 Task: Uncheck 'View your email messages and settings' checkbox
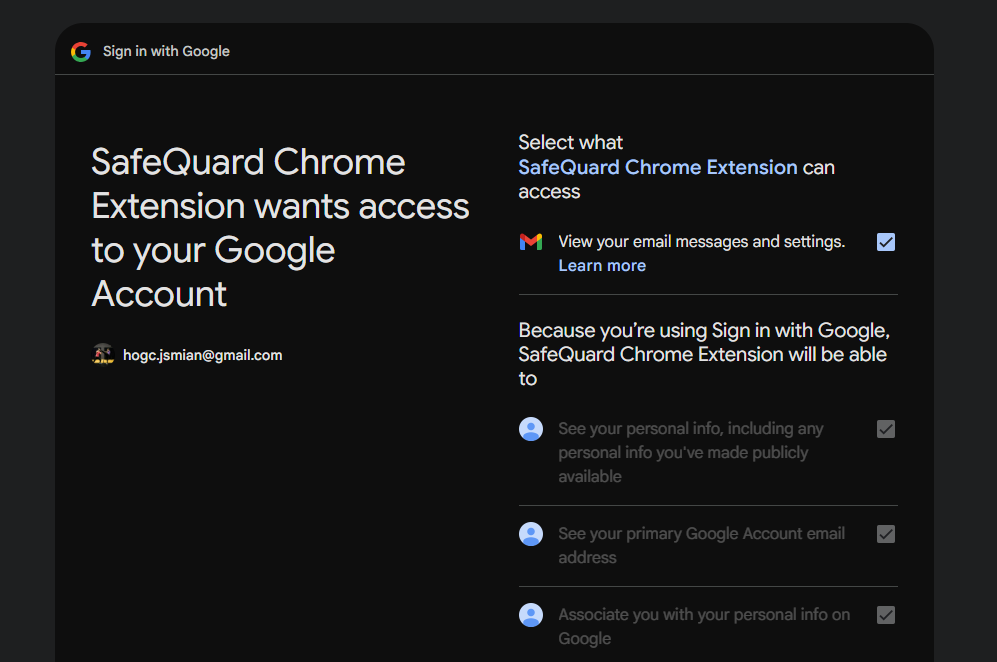(886, 242)
